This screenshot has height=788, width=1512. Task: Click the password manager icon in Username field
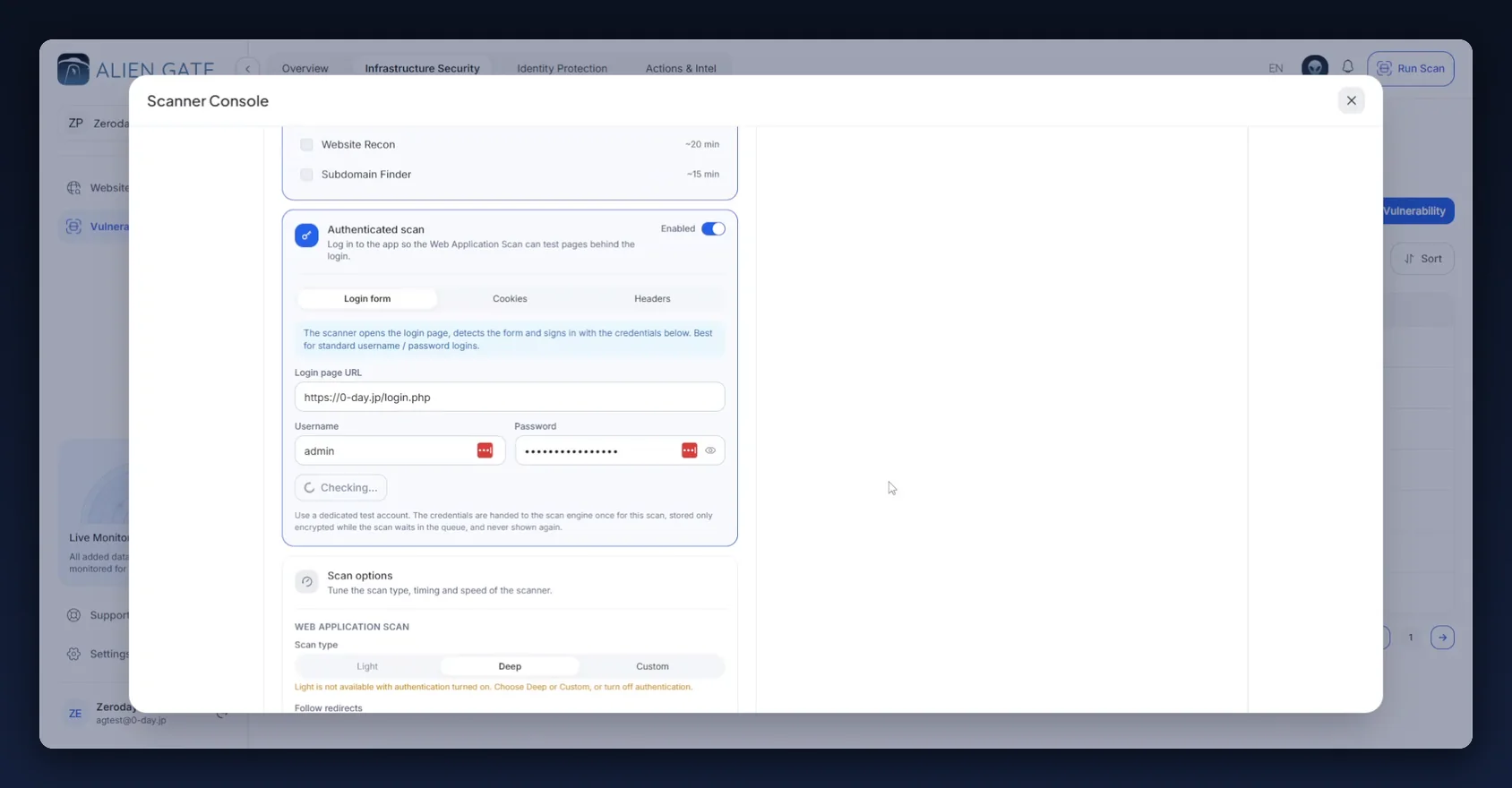coord(485,450)
